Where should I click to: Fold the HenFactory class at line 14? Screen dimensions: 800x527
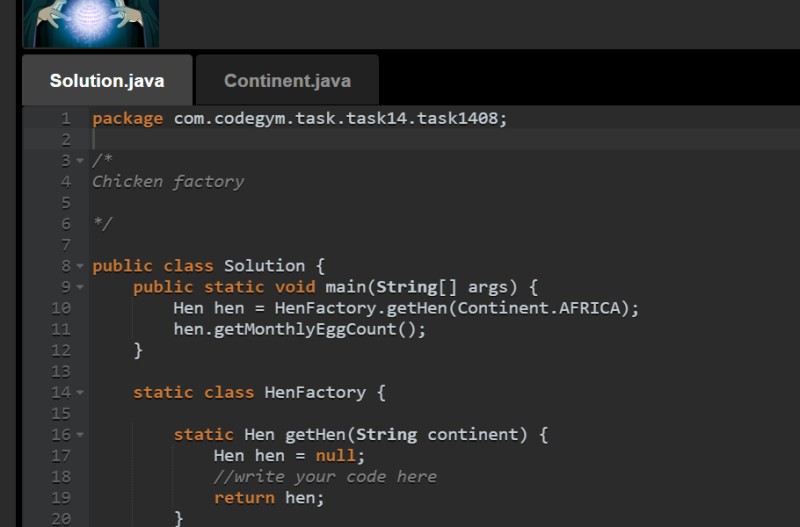pos(80,392)
